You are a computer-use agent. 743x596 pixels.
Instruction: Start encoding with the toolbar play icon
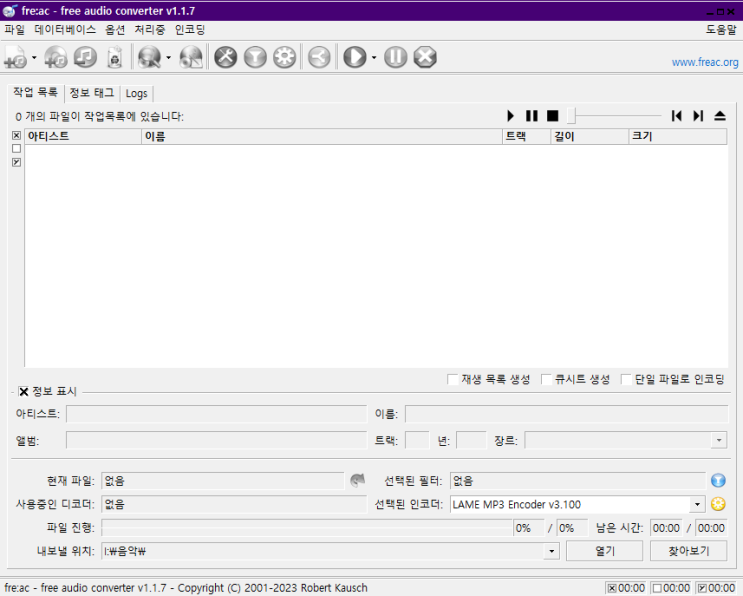[x=355, y=57]
